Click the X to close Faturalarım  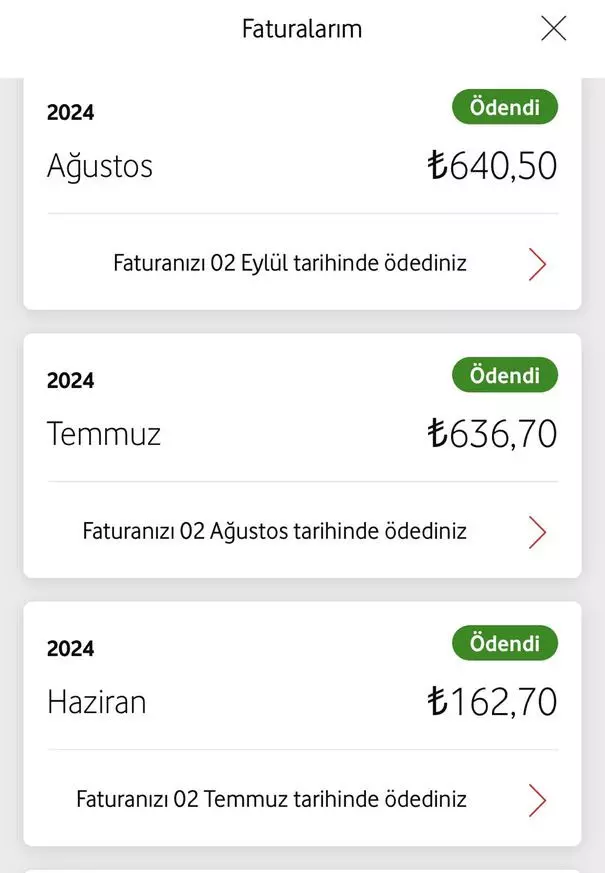tap(553, 28)
